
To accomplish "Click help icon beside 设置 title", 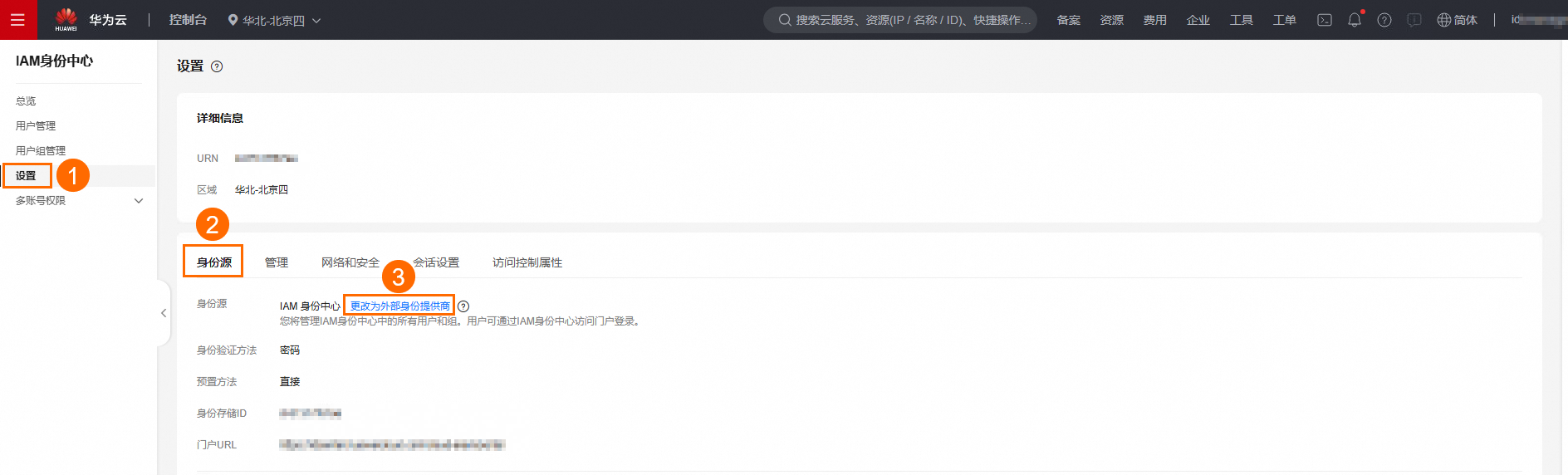I will tap(217, 66).
